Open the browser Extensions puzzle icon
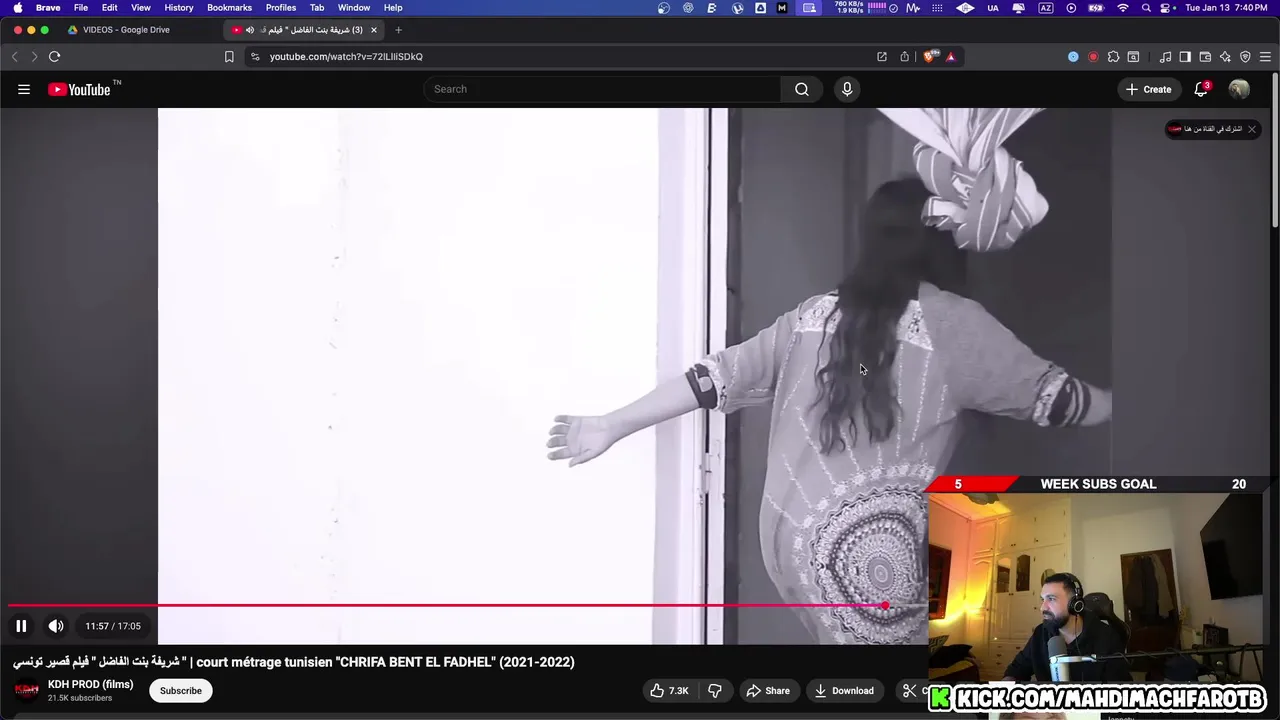 click(x=1113, y=57)
